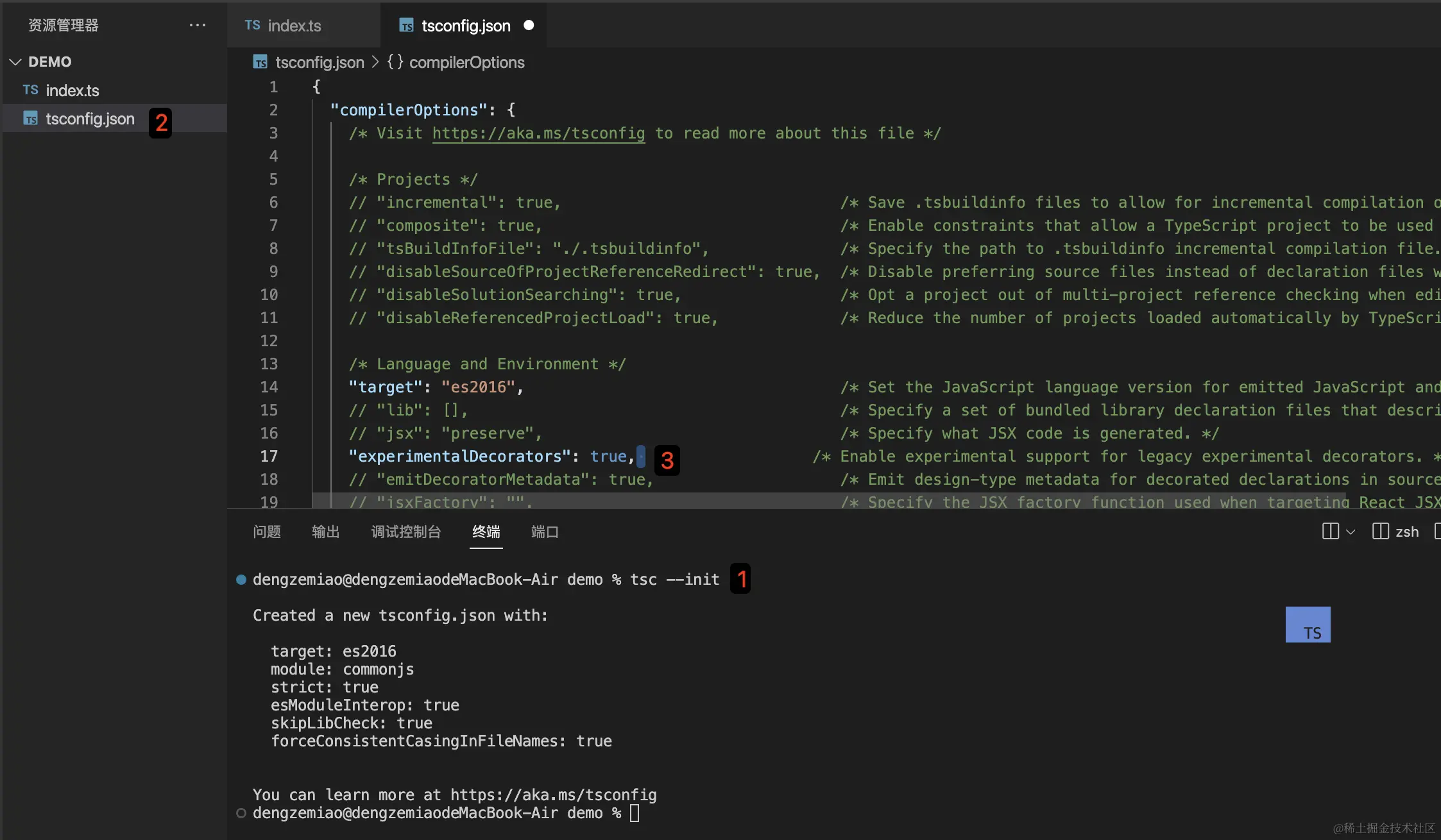This screenshot has height=840, width=1441.
Task: Open split terminal dropdown chevron
Action: (x=1351, y=532)
